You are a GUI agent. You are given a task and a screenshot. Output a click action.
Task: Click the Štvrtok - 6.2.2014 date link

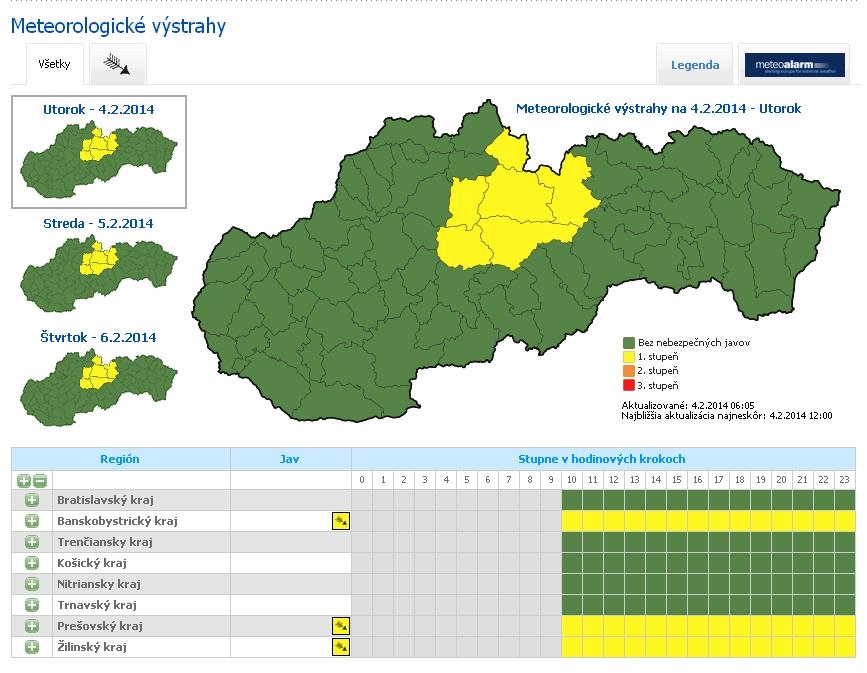point(99,338)
